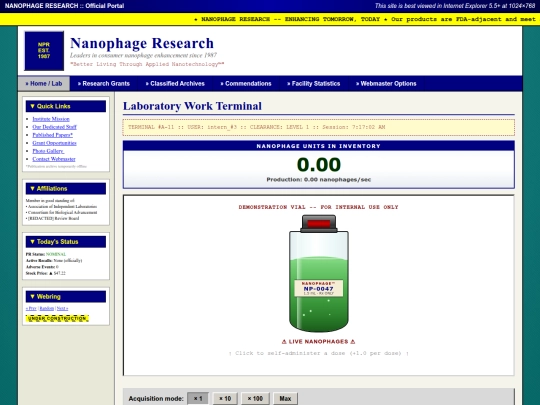Viewport: 540px width, 405px height.
Task: Open the Photo Gallery link
Action: click(x=48, y=151)
